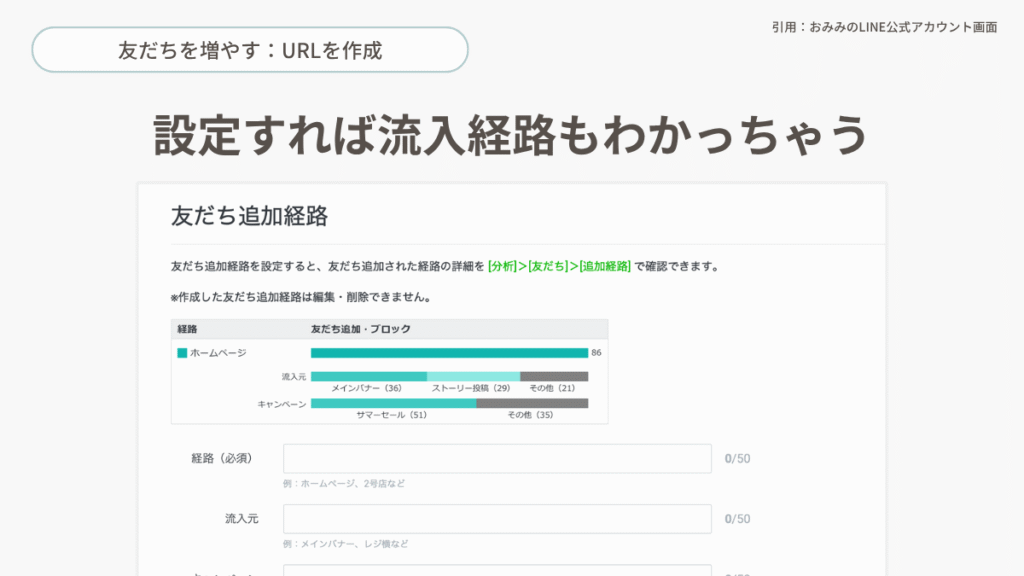Click the メインバナー (36) bar segment
The width and height of the screenshot is (1024, 576).
[x=368, y=377]
